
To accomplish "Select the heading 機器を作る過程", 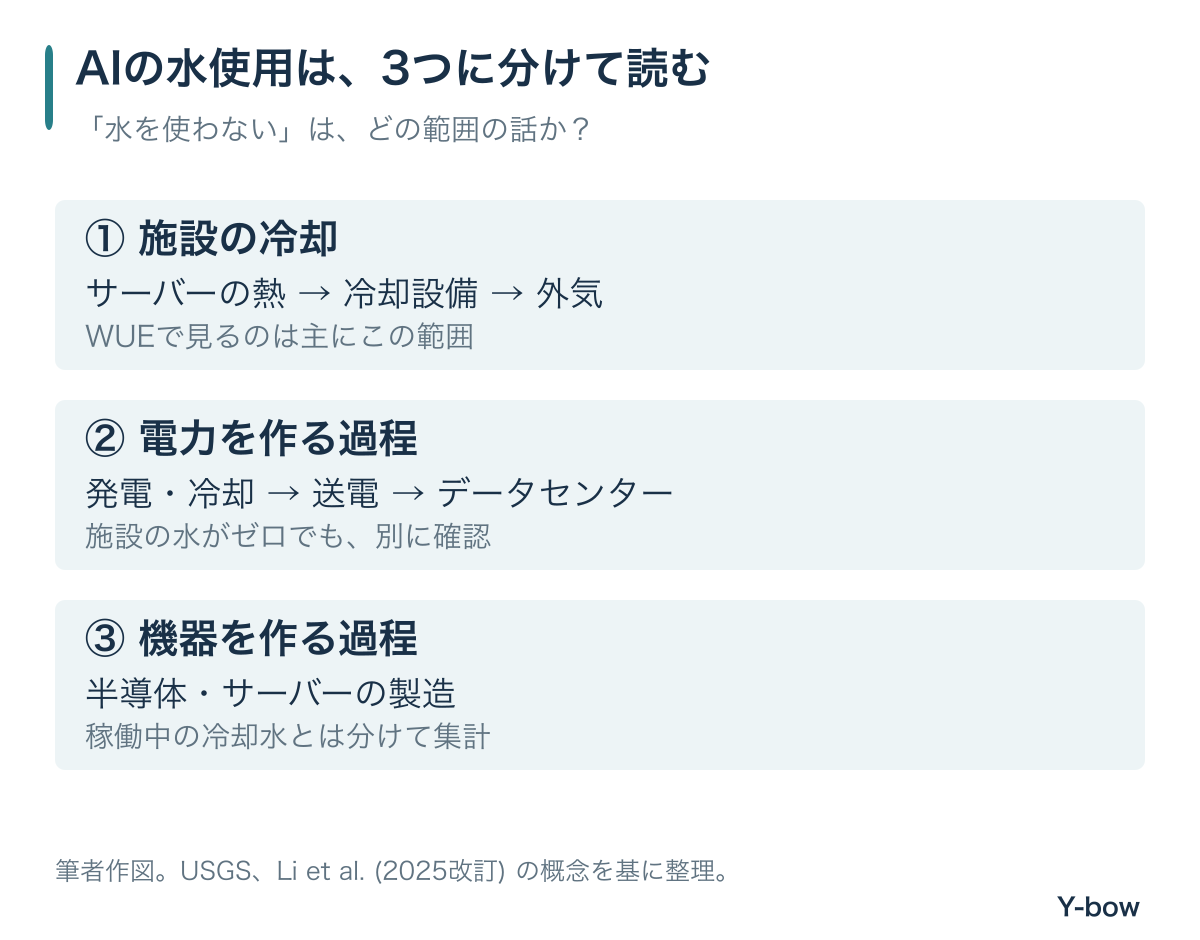I will click(x=277, y=639).
